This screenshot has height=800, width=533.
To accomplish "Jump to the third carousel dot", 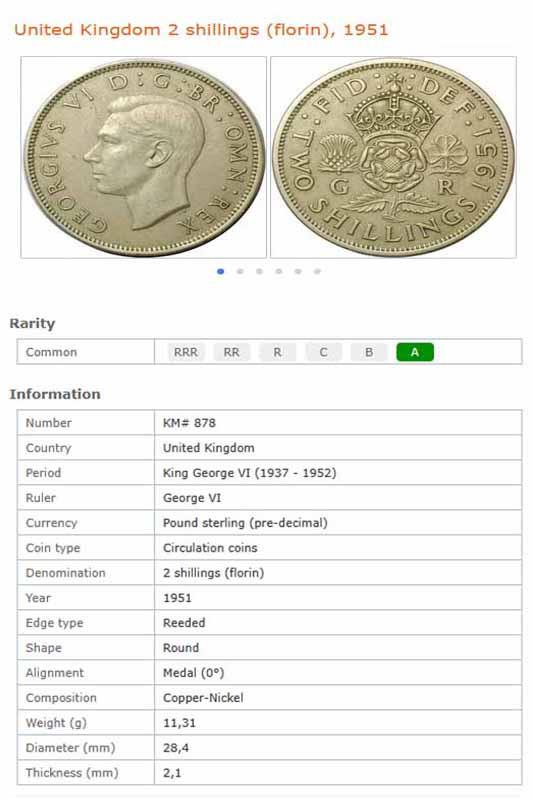I will click(x=259, y=271).
